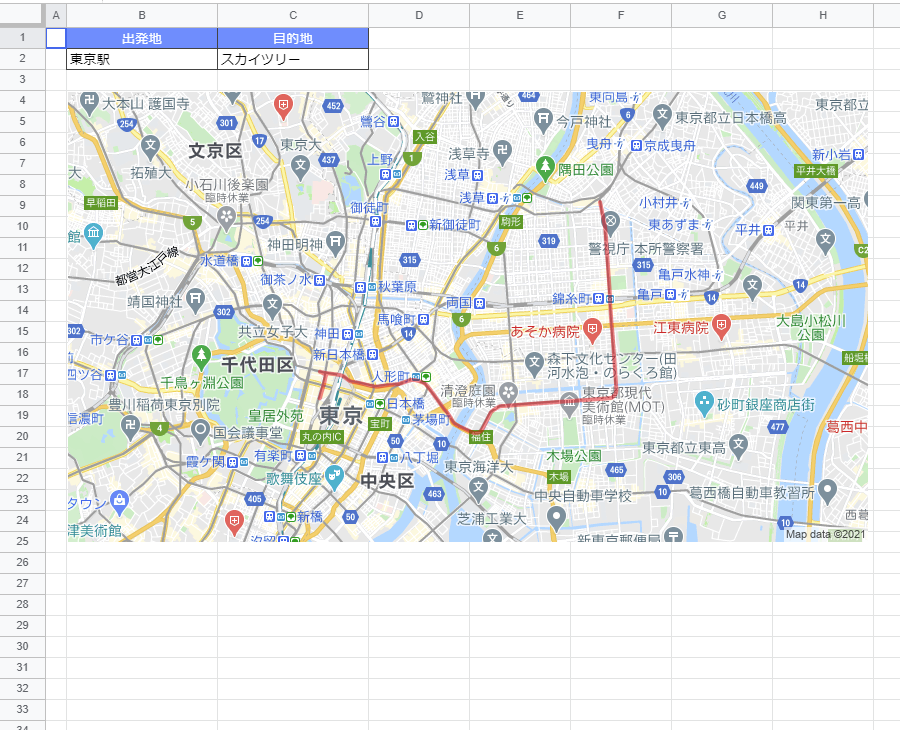Click the police icon at 本所警察署
The image size is (900, 730).
(x=611, y=222)
